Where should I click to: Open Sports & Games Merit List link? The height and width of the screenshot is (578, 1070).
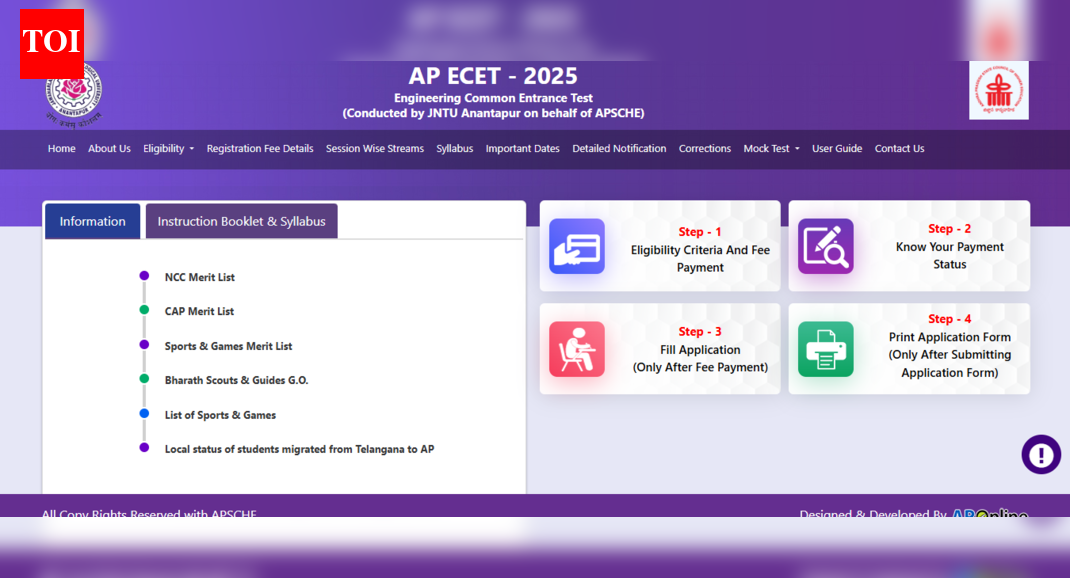pyautogui.click(x=228, y=346)
